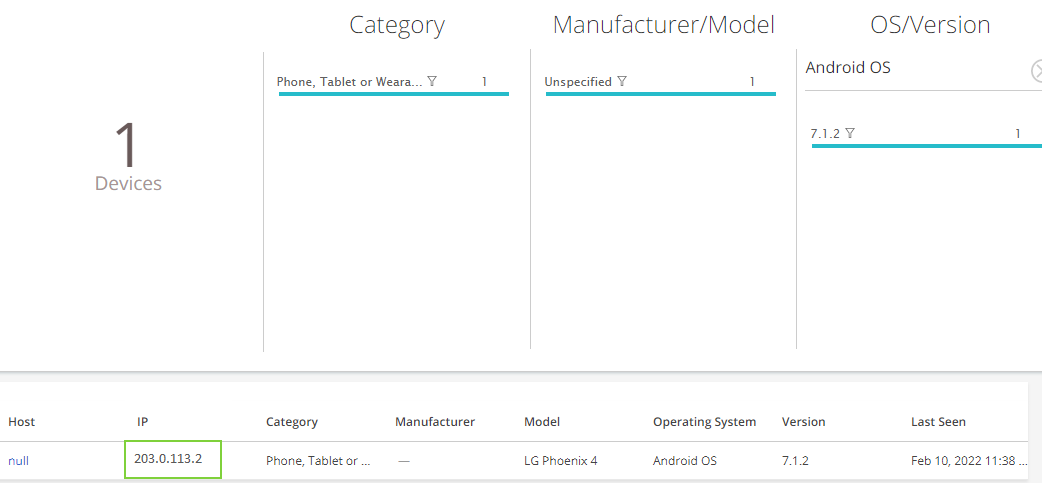This screenshot has height=483, width=1042.
Task: Click the filter icon beside Phone, Tablet category
Action: click(x=432, y=82)
